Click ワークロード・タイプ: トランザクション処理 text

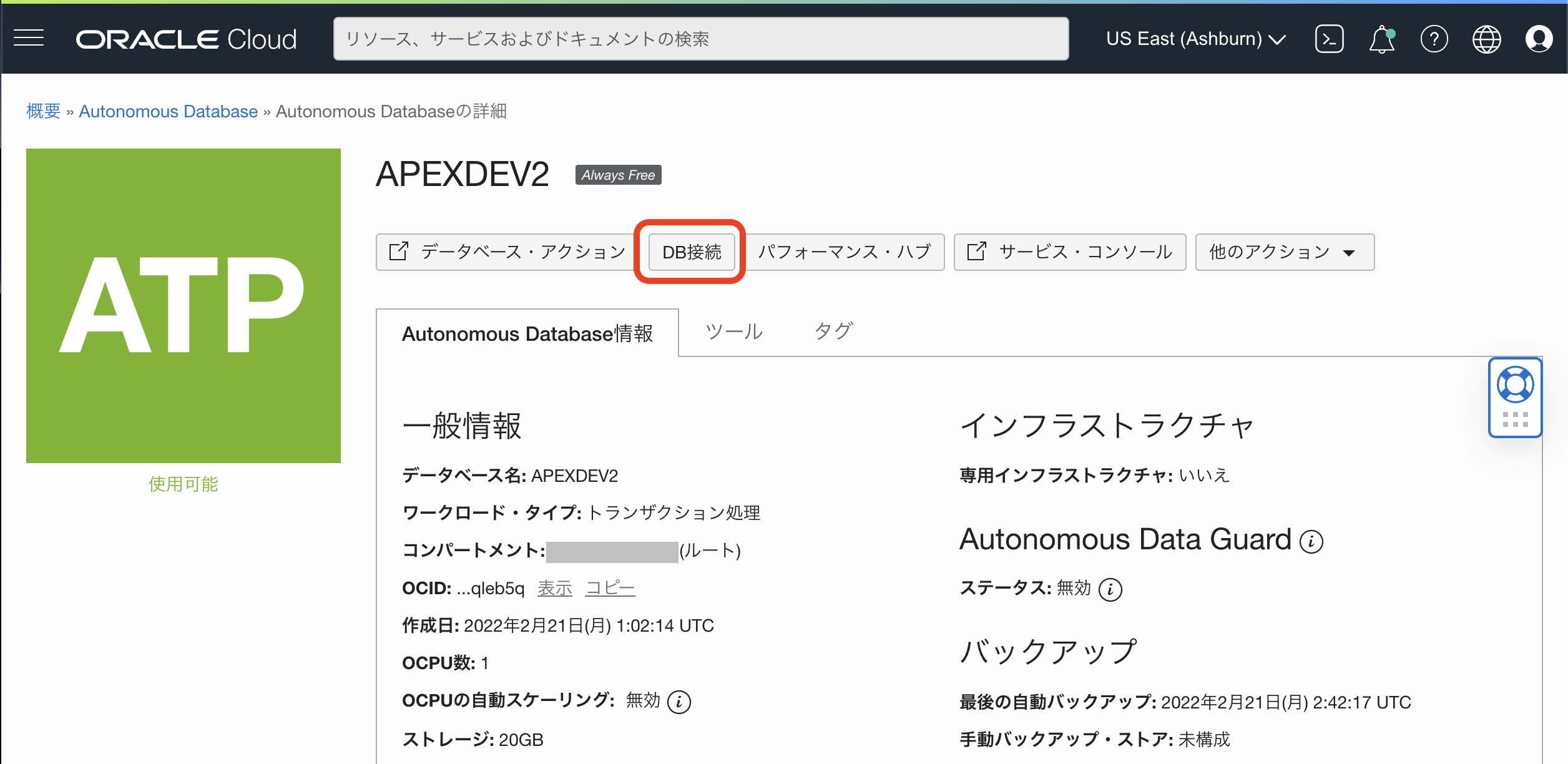[x=581, y=513]
